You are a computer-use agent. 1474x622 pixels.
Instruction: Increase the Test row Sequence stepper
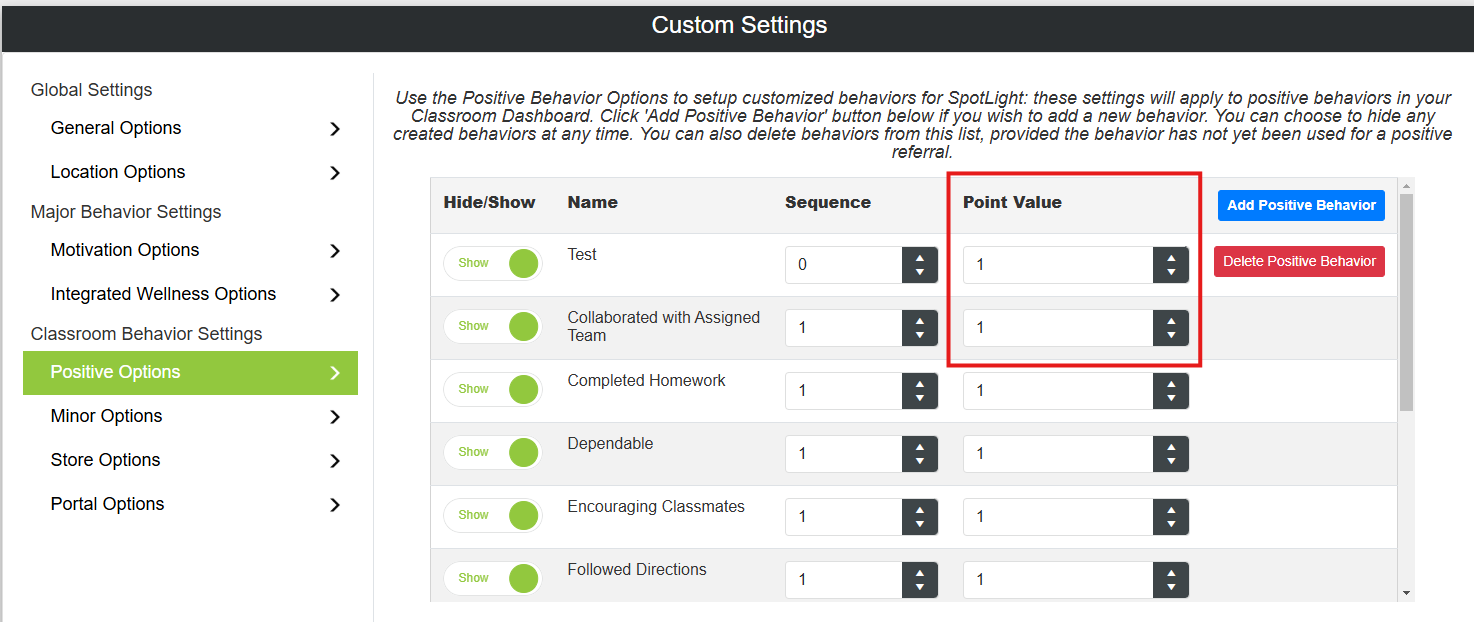[920, 257]
